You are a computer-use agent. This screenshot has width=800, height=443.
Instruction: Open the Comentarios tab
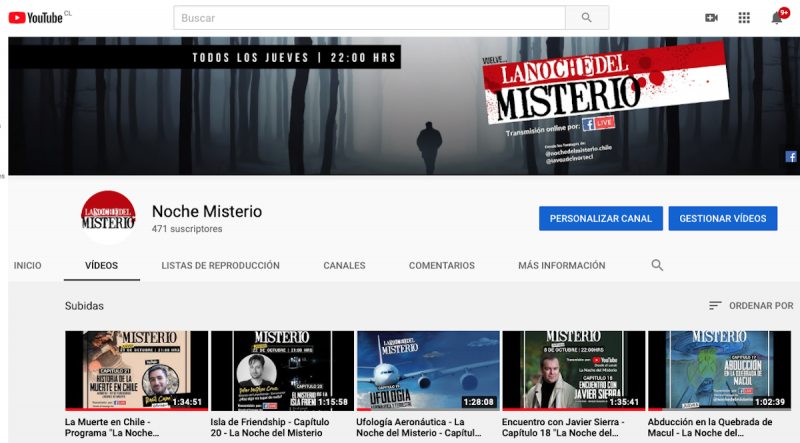pyautogui.click(x=442, y=265)
